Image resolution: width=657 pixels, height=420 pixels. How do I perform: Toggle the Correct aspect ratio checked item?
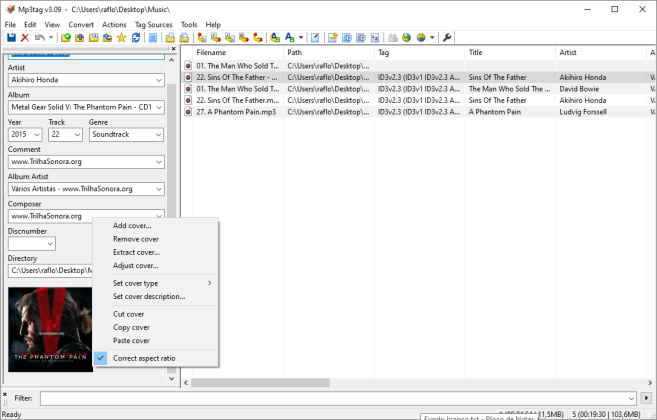(x=155, y=358)
